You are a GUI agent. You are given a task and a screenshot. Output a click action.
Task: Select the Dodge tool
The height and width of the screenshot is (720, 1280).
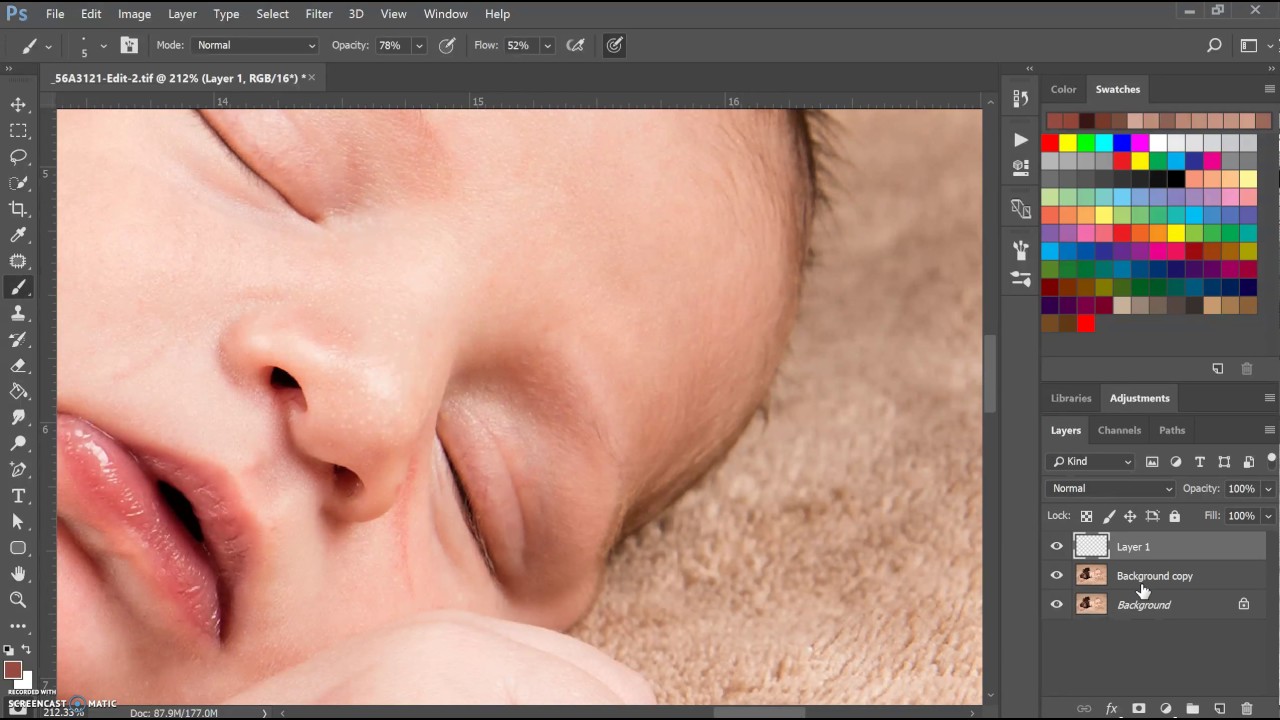[18, 443]
